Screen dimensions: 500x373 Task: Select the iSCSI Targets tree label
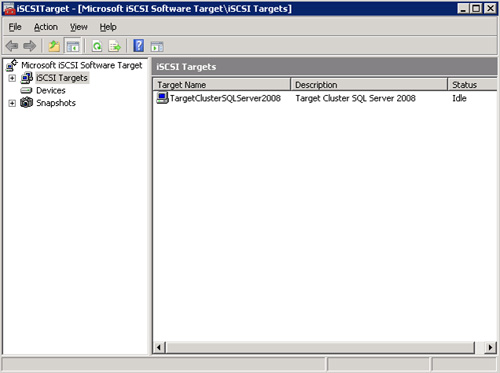62,78
